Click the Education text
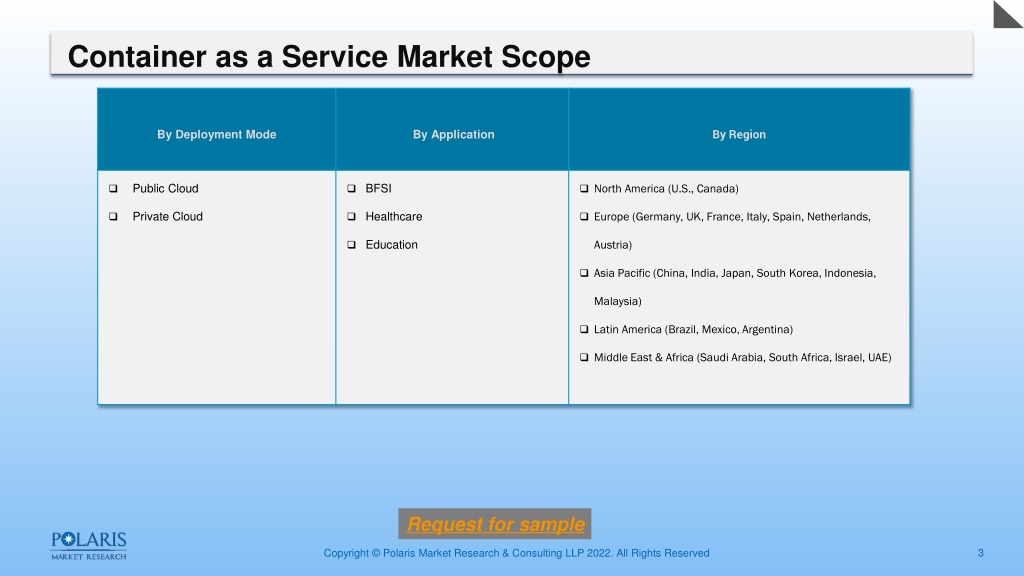Viewport: 1024px width, 576px height. click(391, 244)
